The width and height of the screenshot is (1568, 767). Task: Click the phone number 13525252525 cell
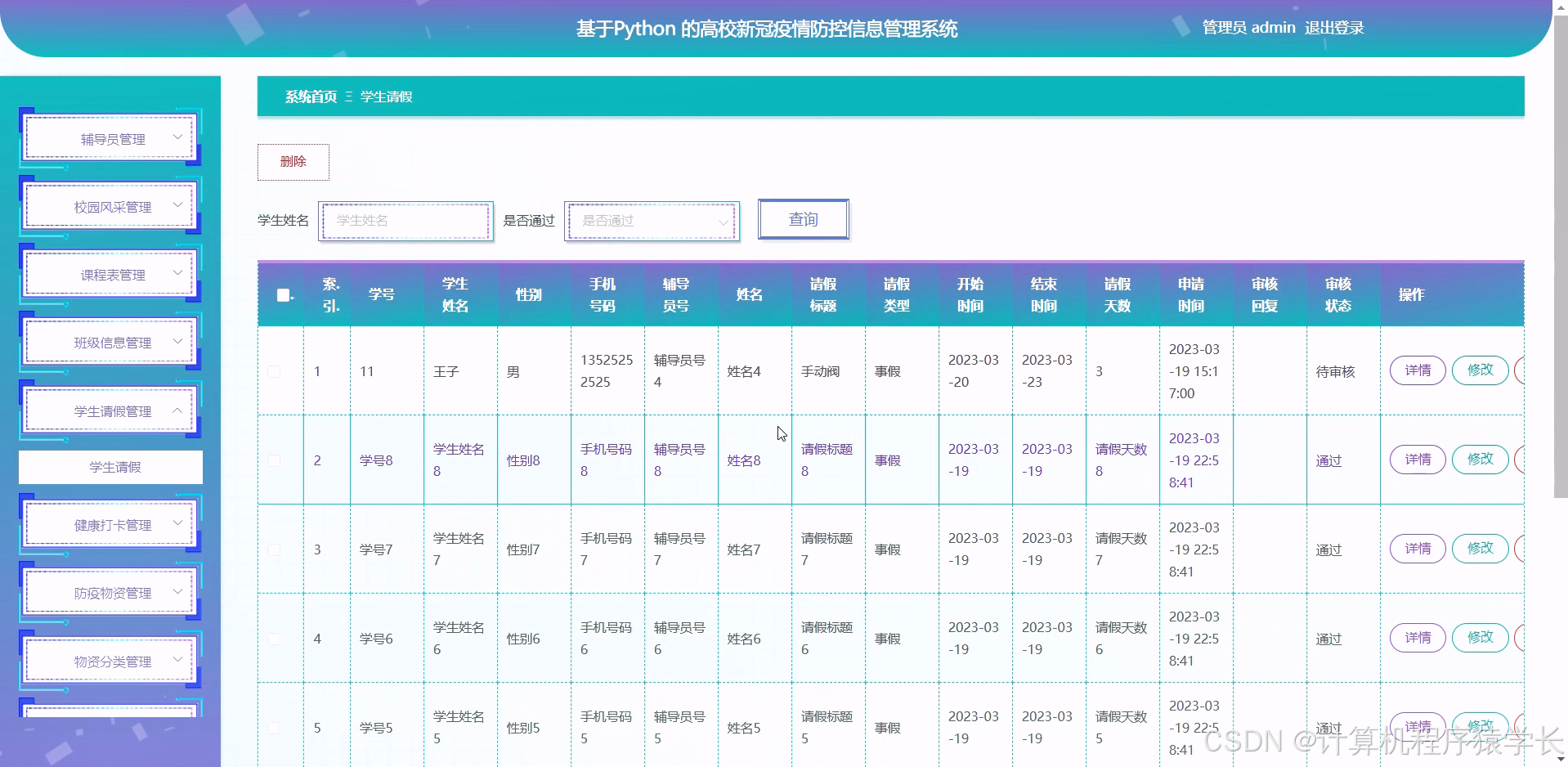(607, 371)
